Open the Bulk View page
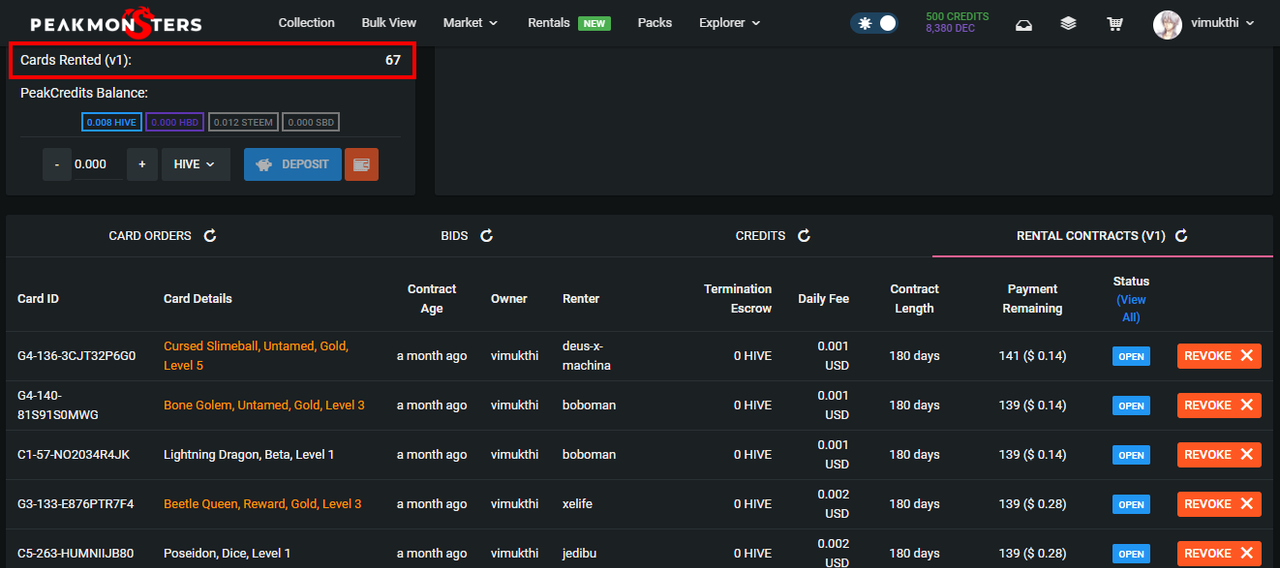1280x568 pixels. (389, 23)
